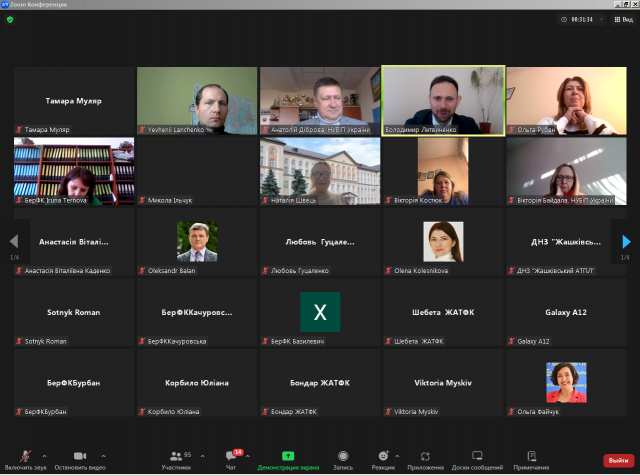Select Yevhenii Larchenko's video tile
This screenshot has height=476, width=640.
197,100
